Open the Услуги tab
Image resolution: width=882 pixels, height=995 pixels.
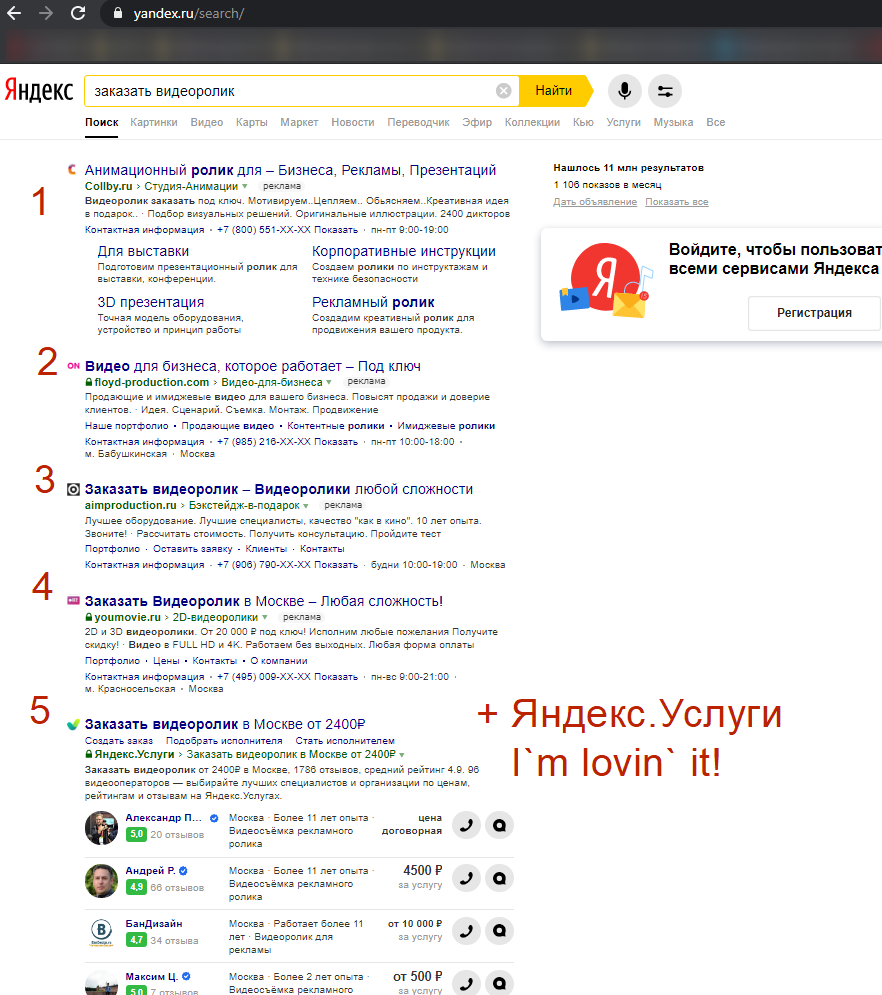pos(624,122)
